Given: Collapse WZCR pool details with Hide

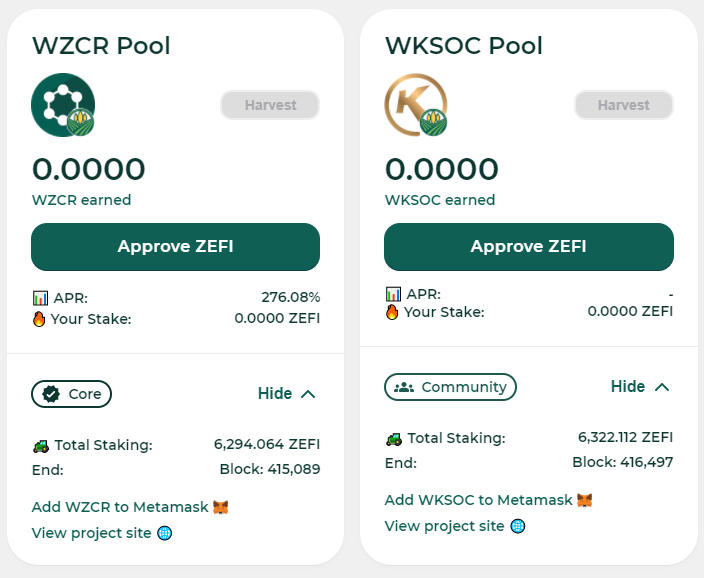Looking at the screenshot, I should point(286,394).
